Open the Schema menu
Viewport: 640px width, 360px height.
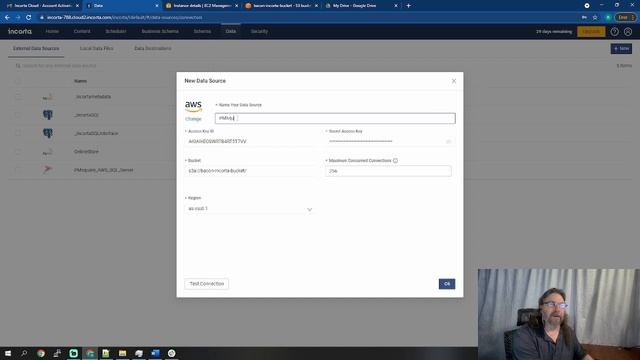pos(202,31)
